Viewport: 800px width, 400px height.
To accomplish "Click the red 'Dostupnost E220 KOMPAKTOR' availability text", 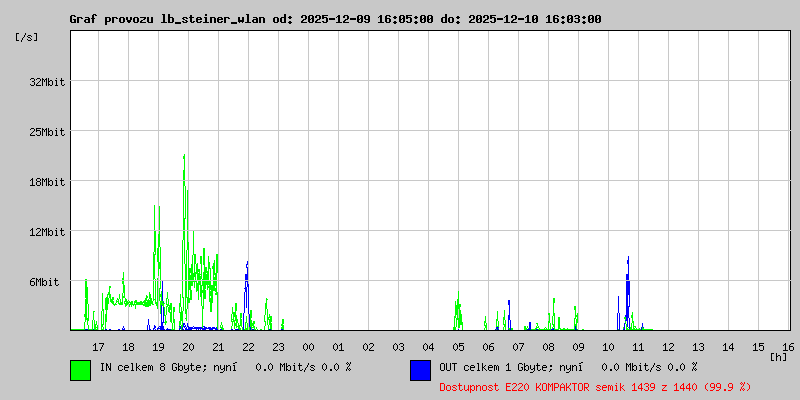I will click(x=595, y=387).
